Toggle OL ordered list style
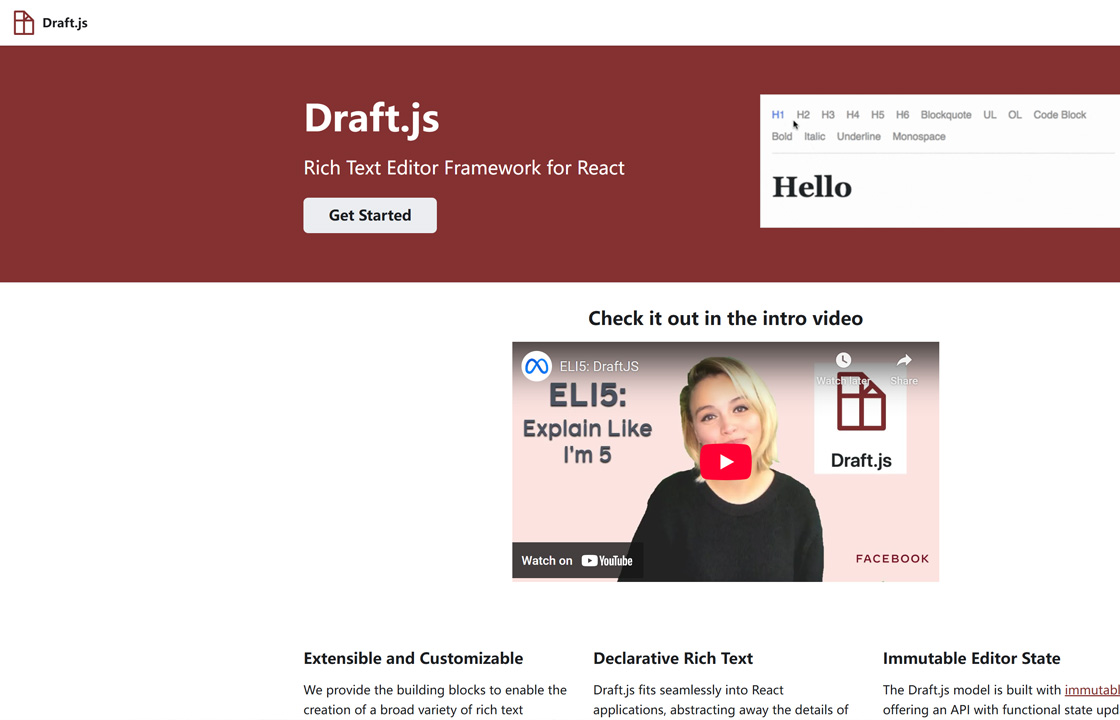 pyautogui.click(x=1015, y=114)
